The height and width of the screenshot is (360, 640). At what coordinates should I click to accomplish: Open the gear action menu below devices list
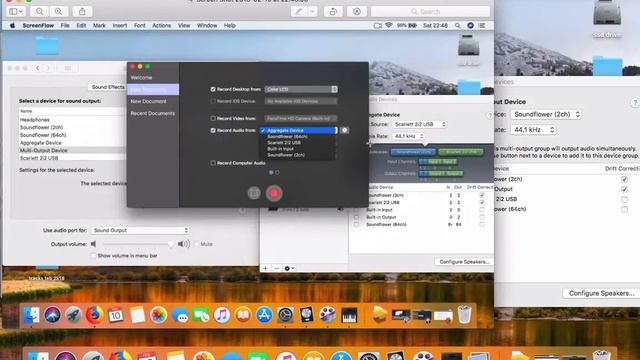point(289,268)
